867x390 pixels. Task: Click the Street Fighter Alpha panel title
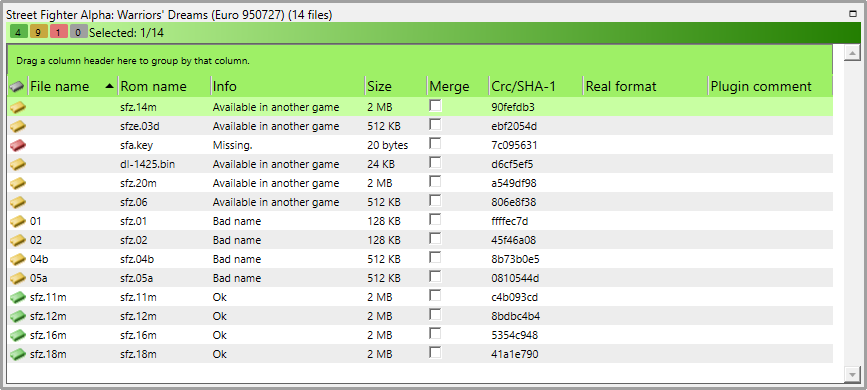[169, 15]
